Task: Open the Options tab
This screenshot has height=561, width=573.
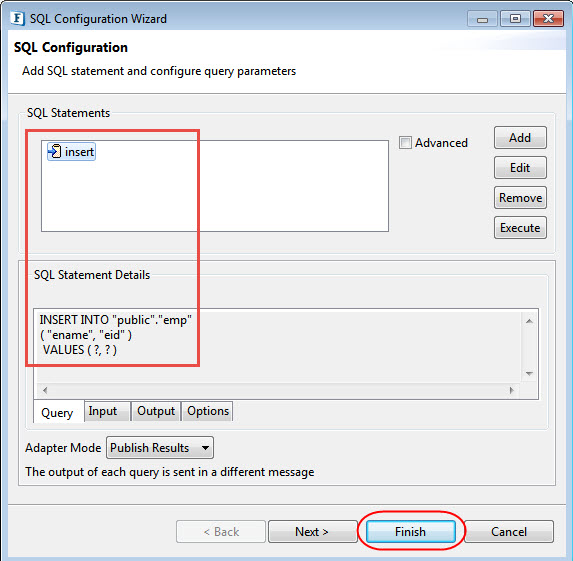Action: (208, 411)
